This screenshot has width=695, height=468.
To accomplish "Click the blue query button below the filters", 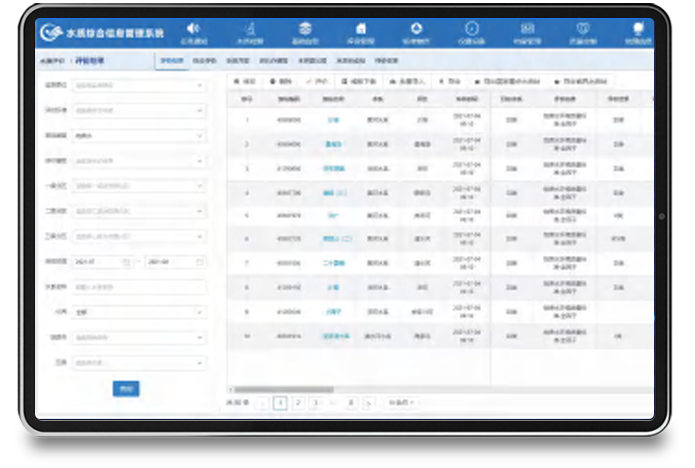I will 126,388.
